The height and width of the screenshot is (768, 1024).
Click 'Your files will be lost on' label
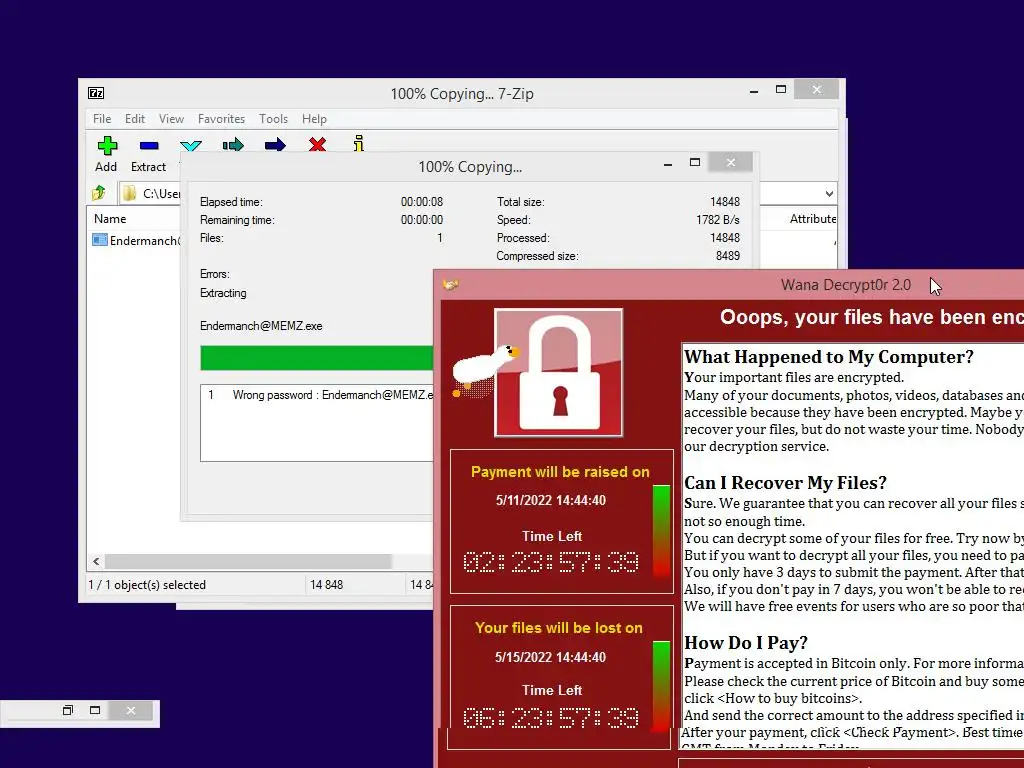point(559,628)
